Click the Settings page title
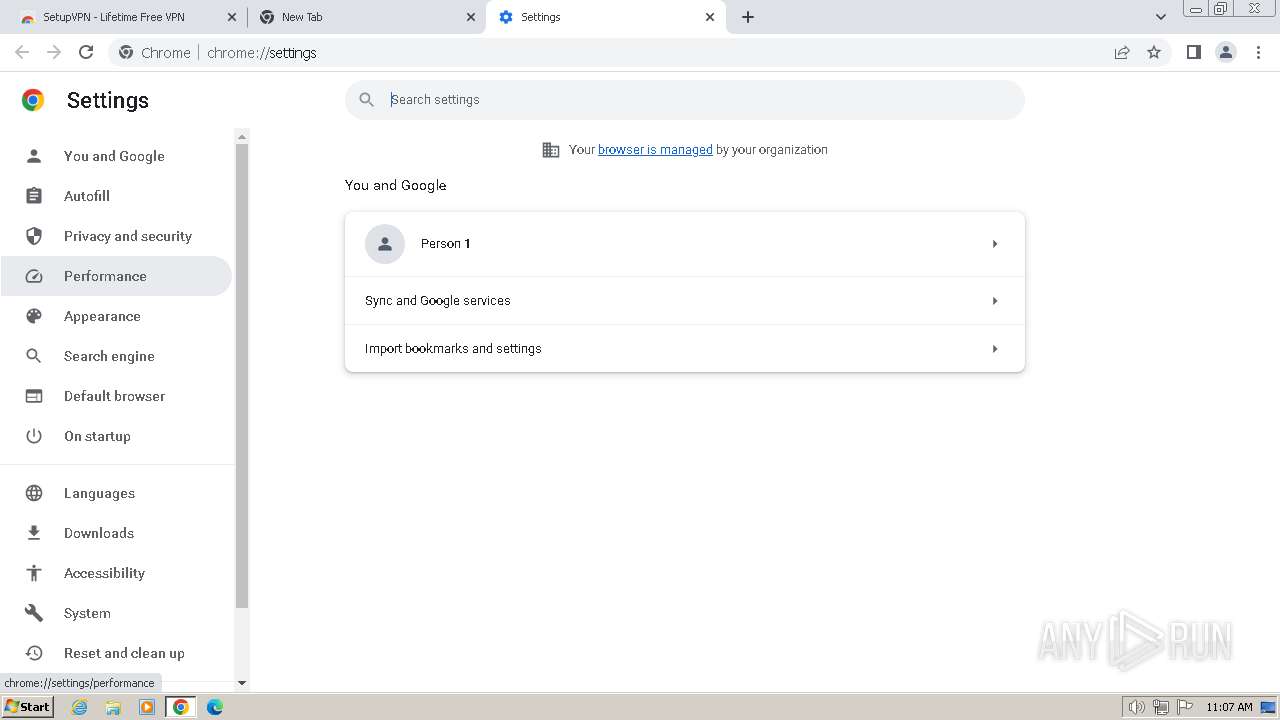 [x=108, y=100]
